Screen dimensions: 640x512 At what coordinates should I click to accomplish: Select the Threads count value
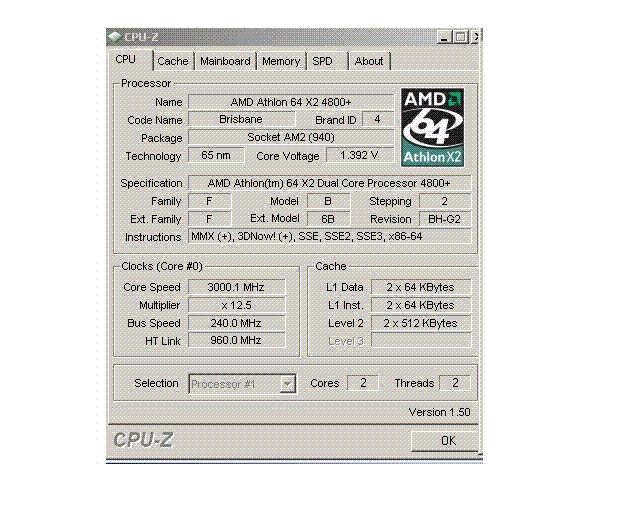(455, 383)
